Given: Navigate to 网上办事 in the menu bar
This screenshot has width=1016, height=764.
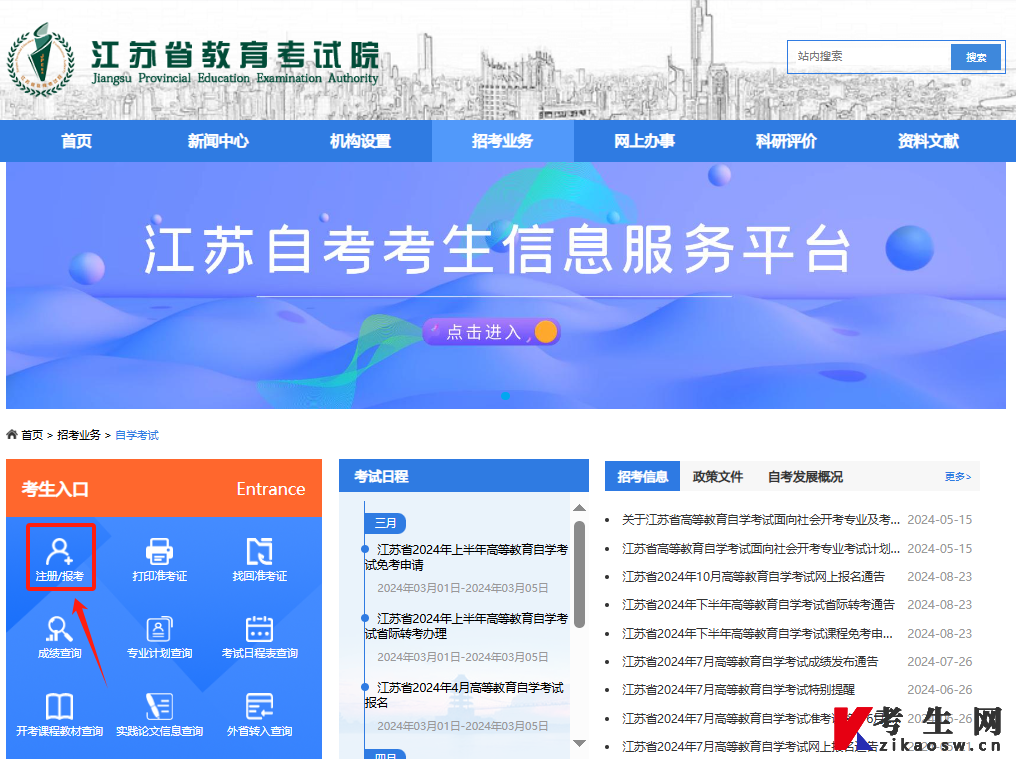Looking at the screenshot, I should (644, 141).
